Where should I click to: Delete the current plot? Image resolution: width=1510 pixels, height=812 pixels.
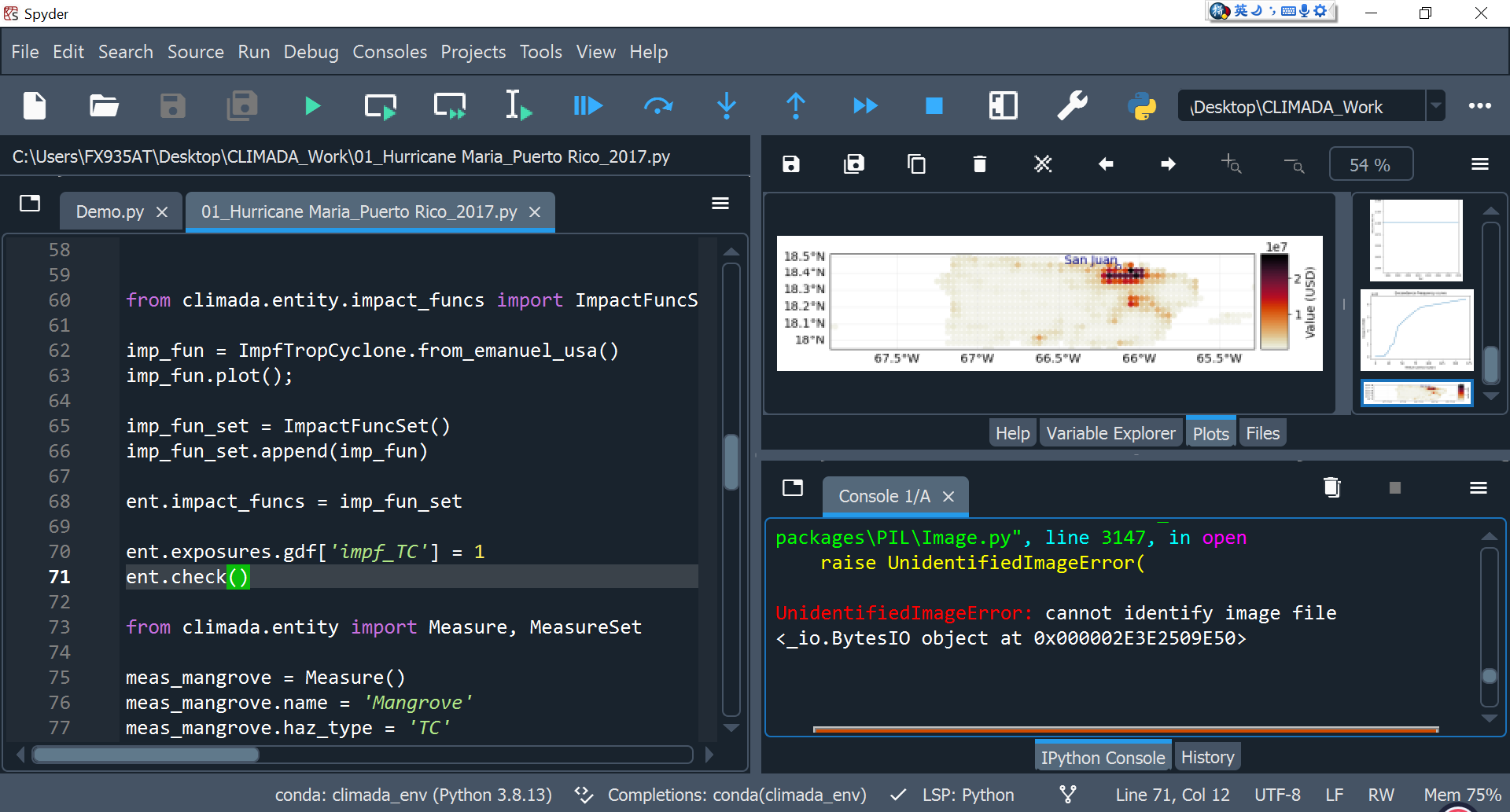pyautogui.click(x=979, y=164)
